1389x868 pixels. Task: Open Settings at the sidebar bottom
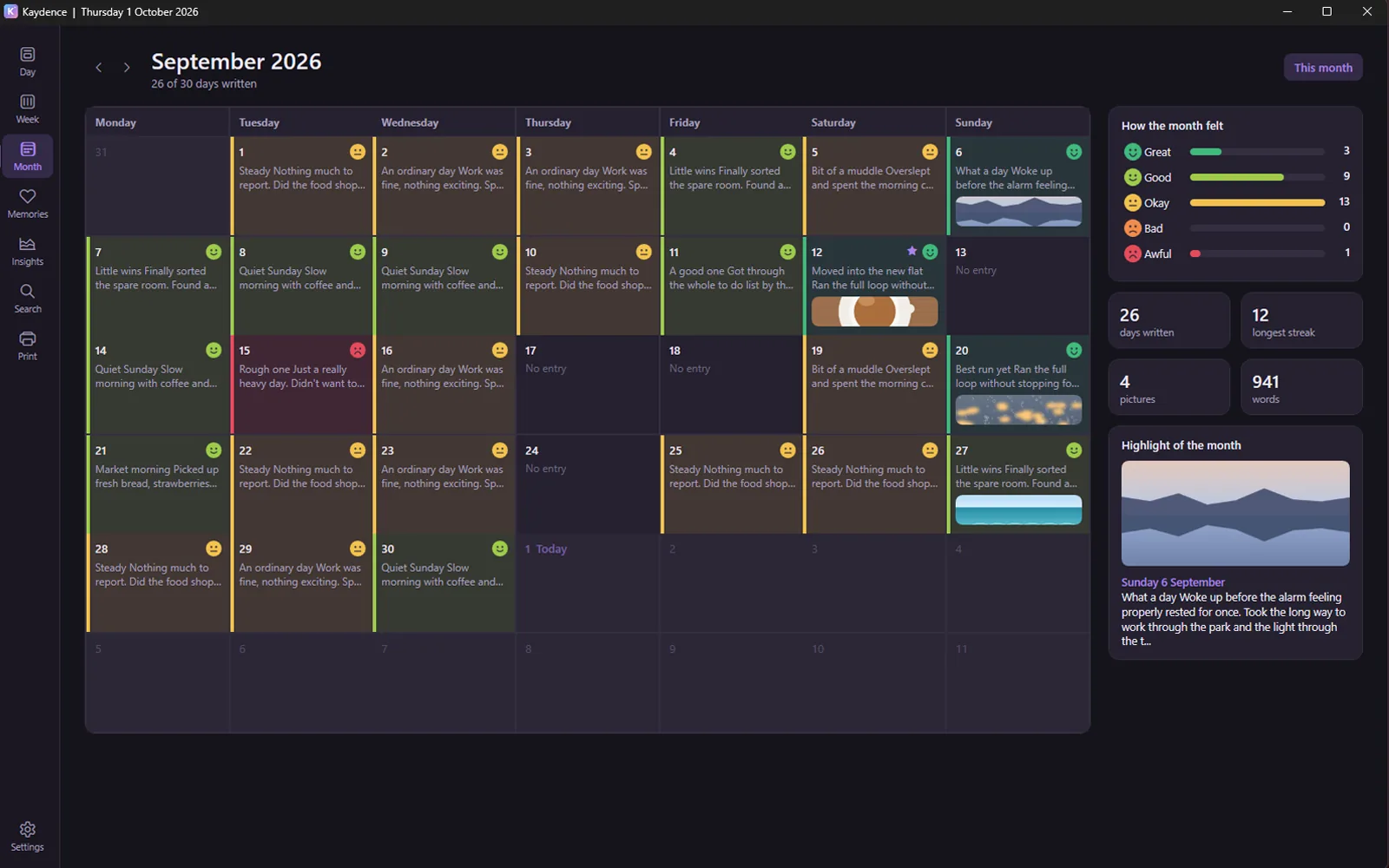coord(28,836)
